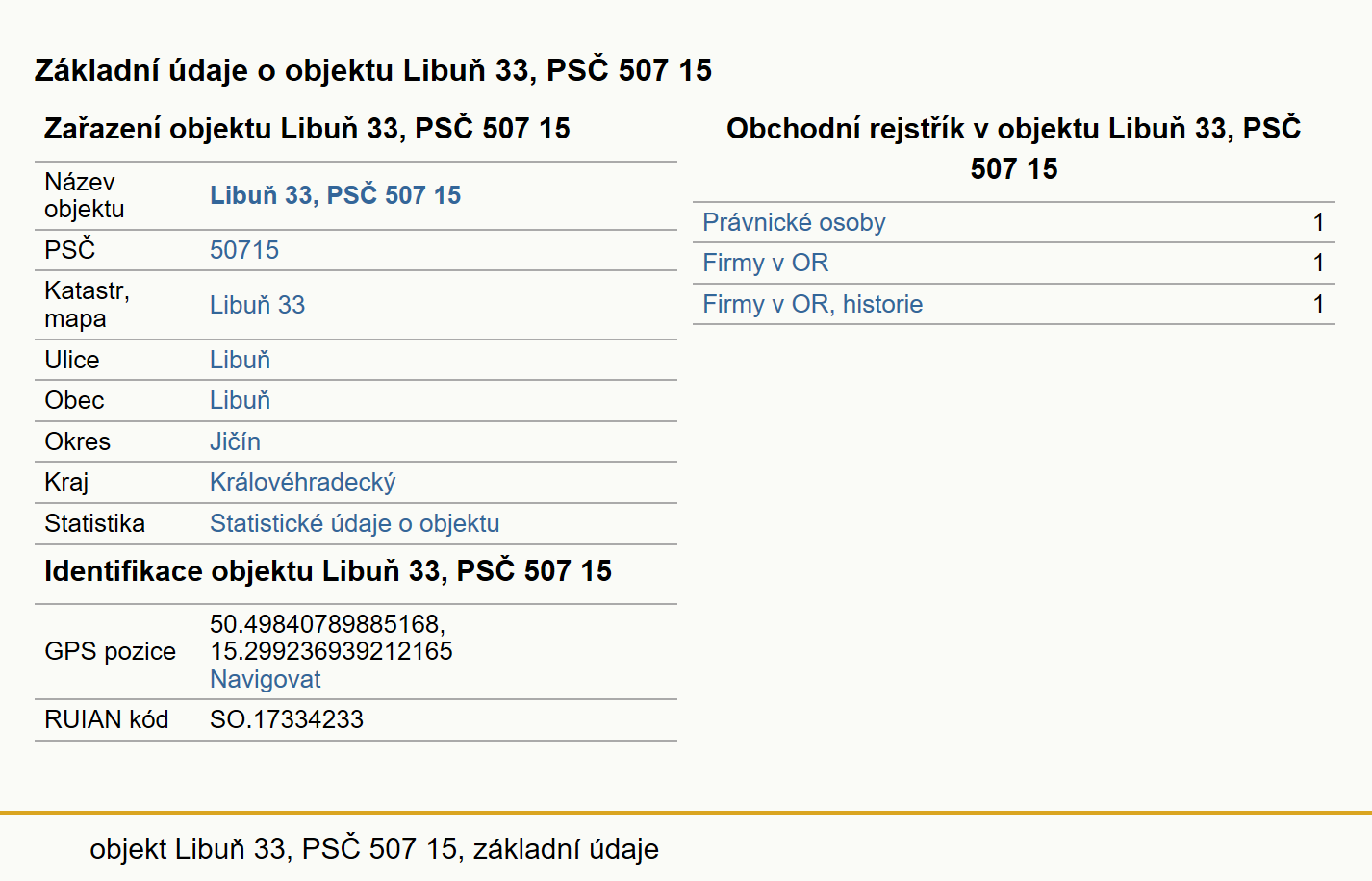
Task: Click the Identifikace objektu section heading
Action: tap(328, 570)
